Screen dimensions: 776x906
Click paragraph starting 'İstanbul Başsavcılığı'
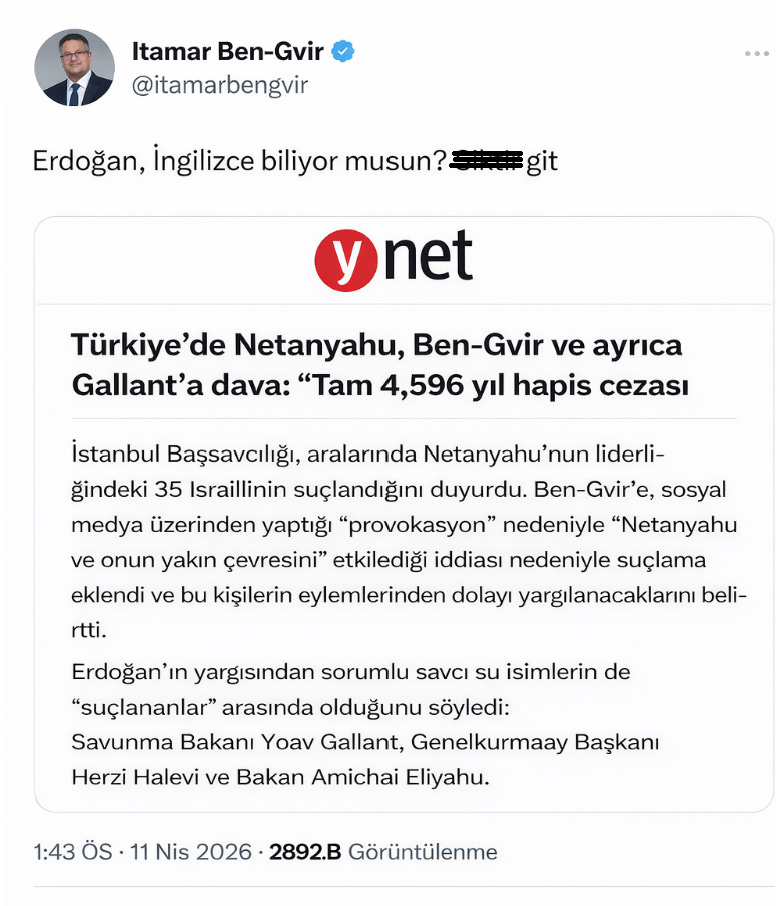tap(409, 541)
